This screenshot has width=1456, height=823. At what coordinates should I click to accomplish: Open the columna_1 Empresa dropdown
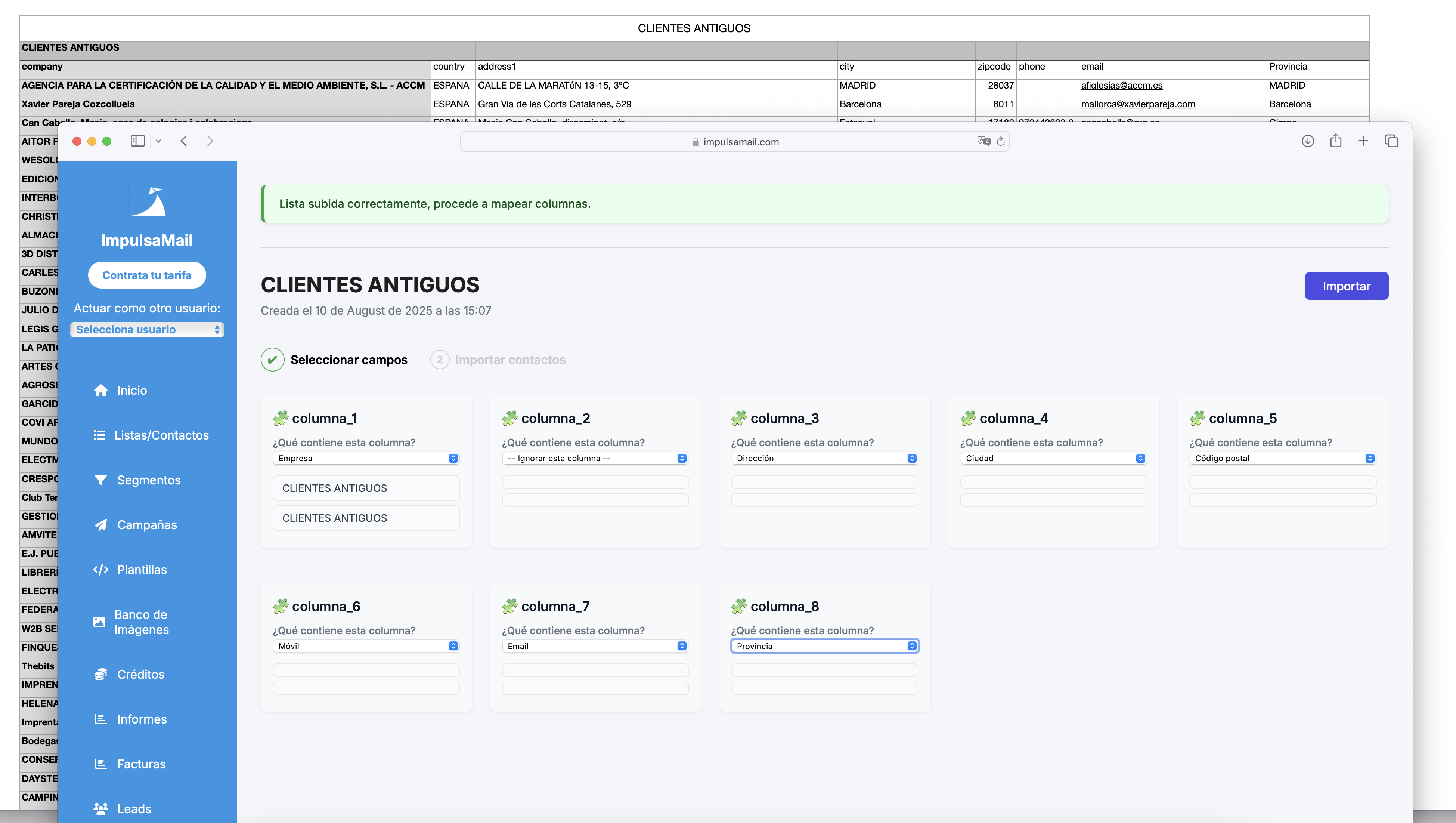coord(366,458)
